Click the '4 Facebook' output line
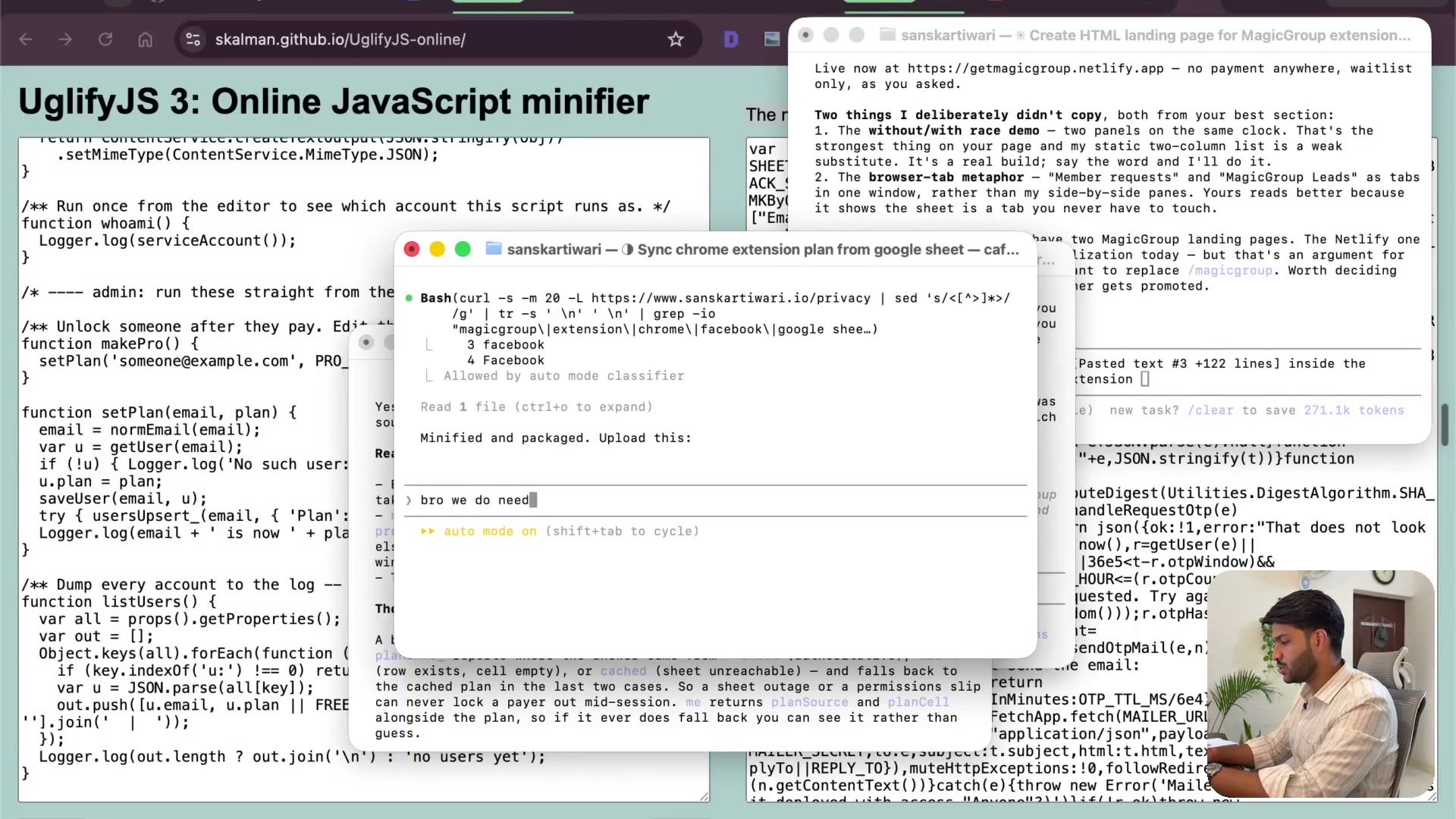Viewport: 1456px width, 819px height. [505, 361]
